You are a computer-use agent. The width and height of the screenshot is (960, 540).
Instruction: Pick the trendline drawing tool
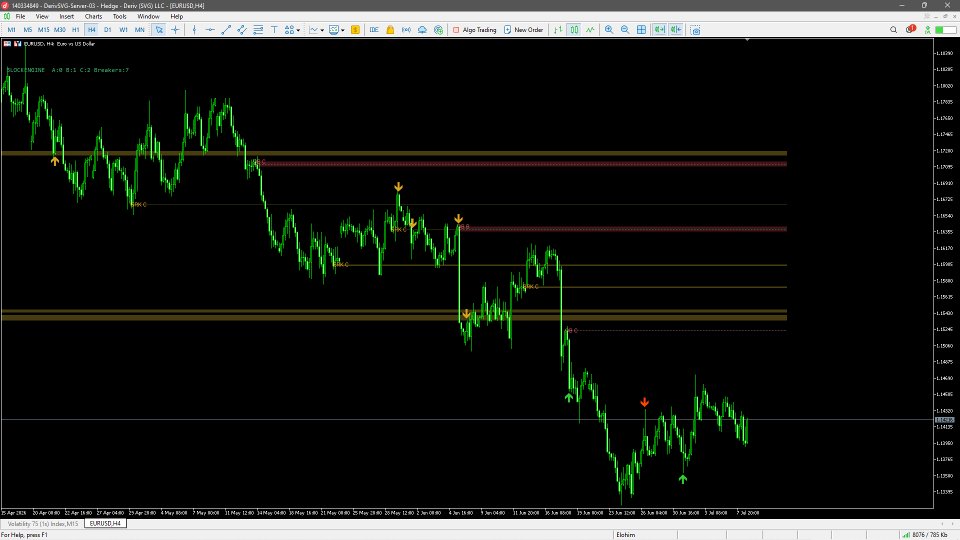click(226, 29)
